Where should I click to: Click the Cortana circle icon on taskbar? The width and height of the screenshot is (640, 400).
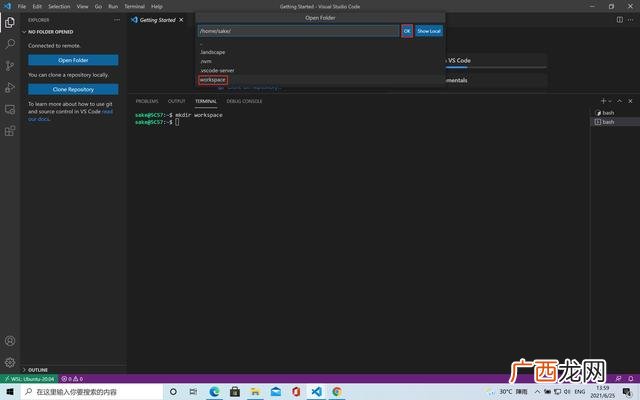[x=173, y=392]
